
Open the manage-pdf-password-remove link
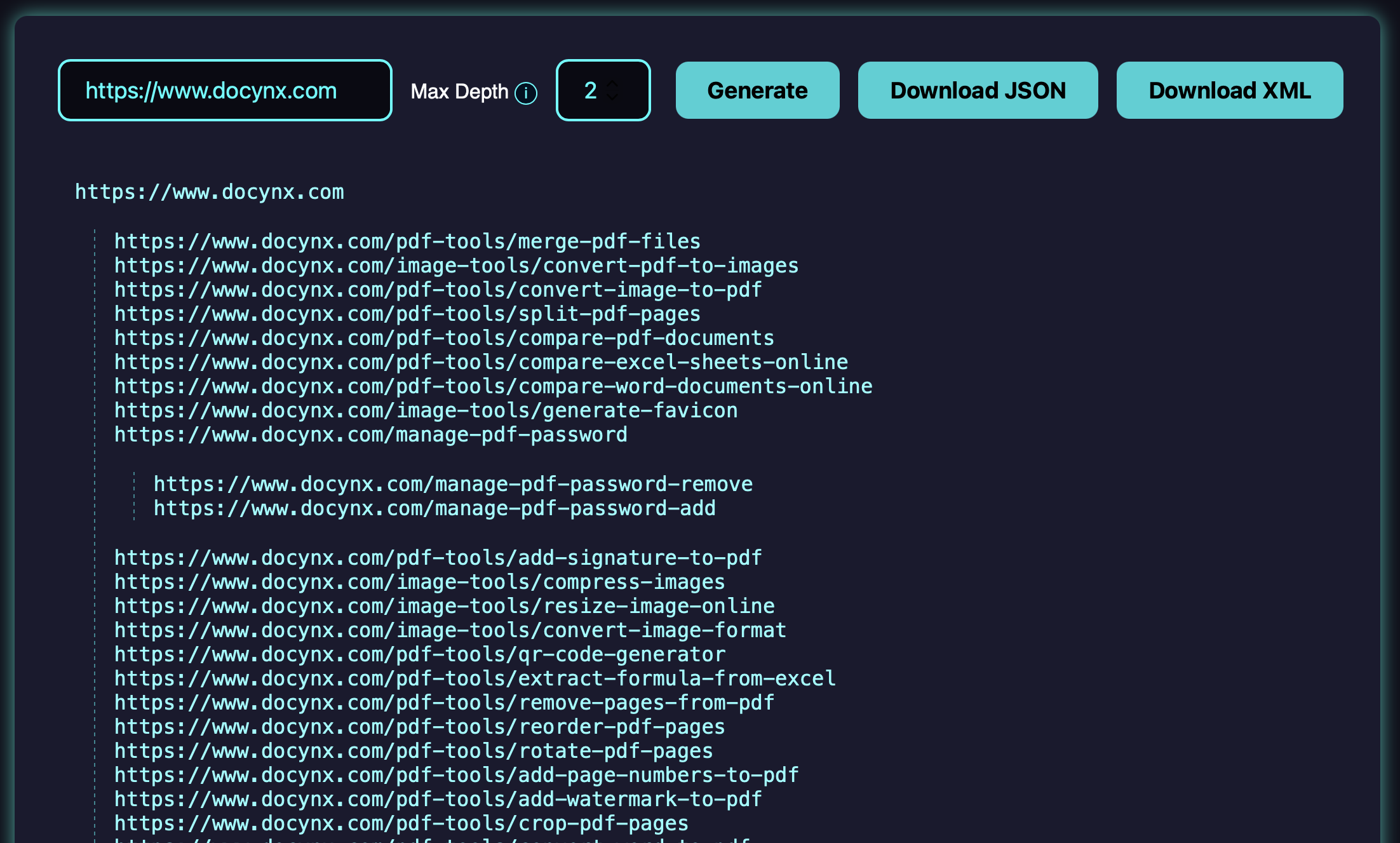(x=453, y=484)
